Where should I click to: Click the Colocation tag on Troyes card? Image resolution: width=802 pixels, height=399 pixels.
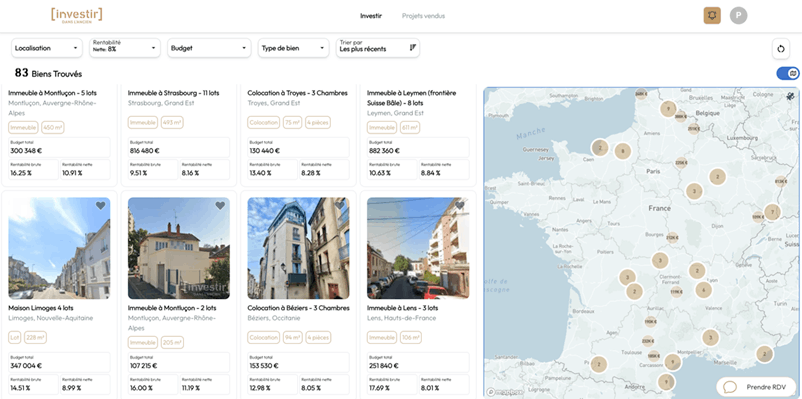pyautogui.click(x=264, y=123)
